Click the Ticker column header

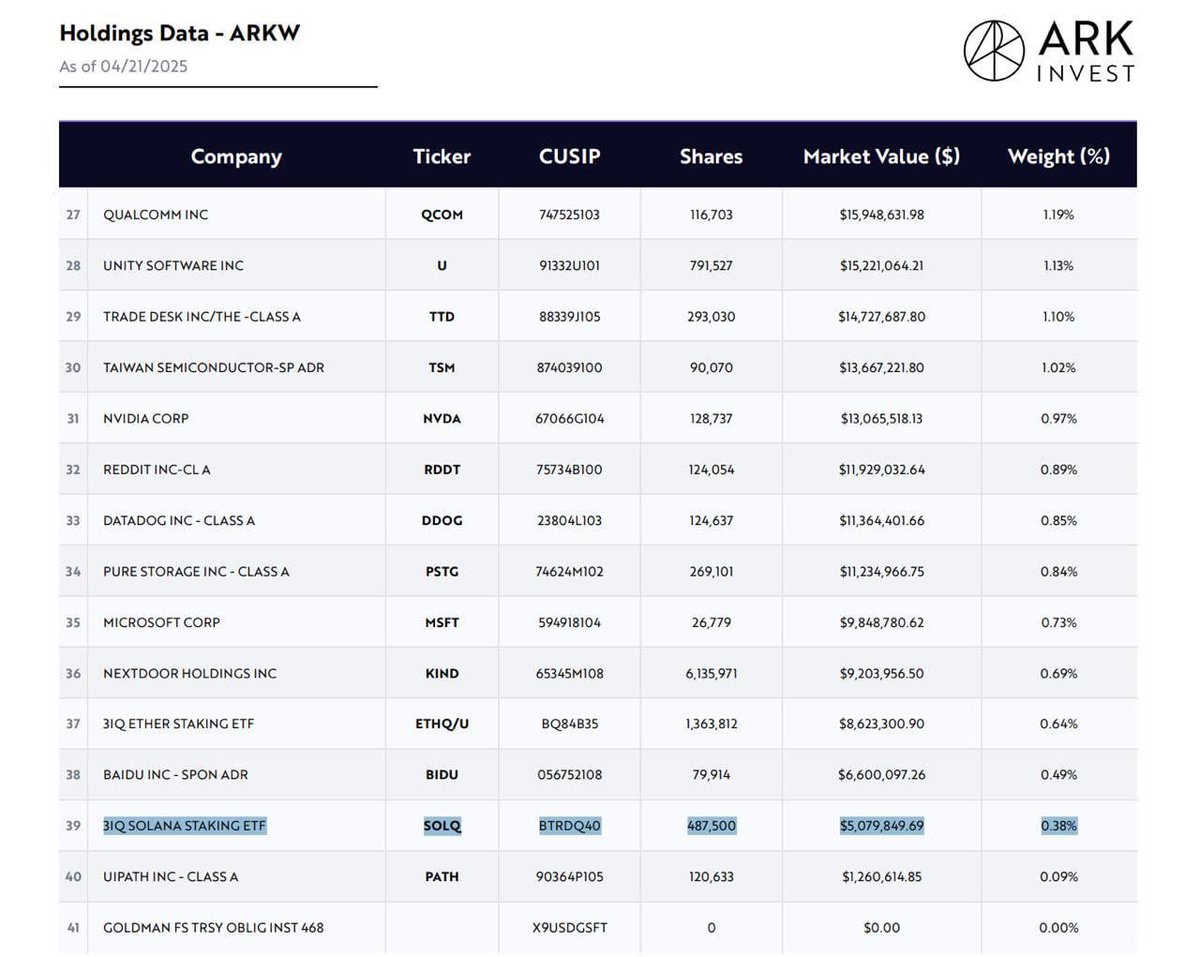(x=441, y=156)
